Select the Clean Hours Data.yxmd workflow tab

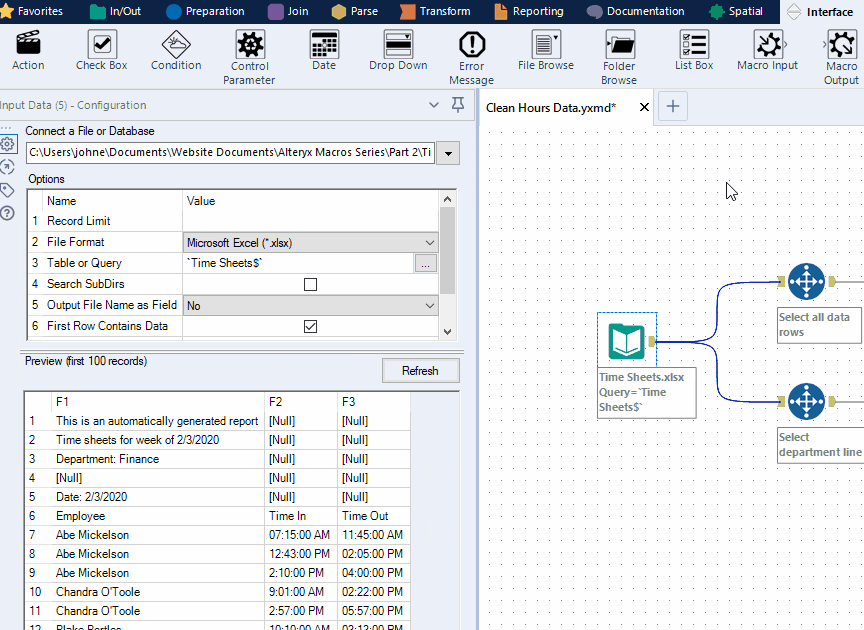tap(560, 107)
